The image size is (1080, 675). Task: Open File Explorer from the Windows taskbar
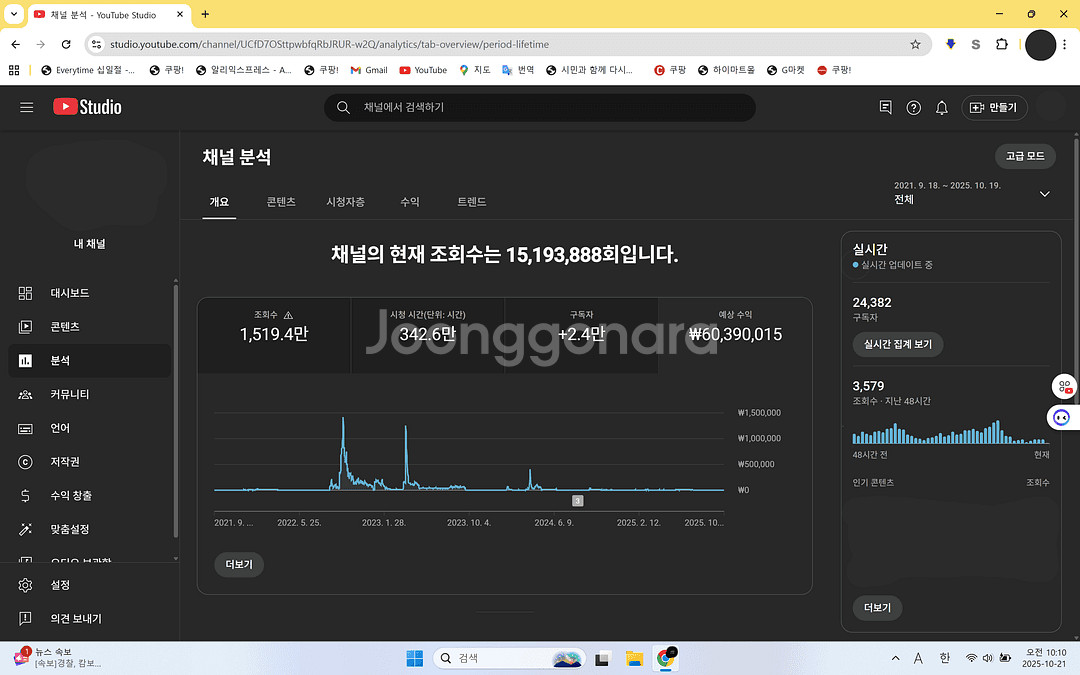coord(633,658)
